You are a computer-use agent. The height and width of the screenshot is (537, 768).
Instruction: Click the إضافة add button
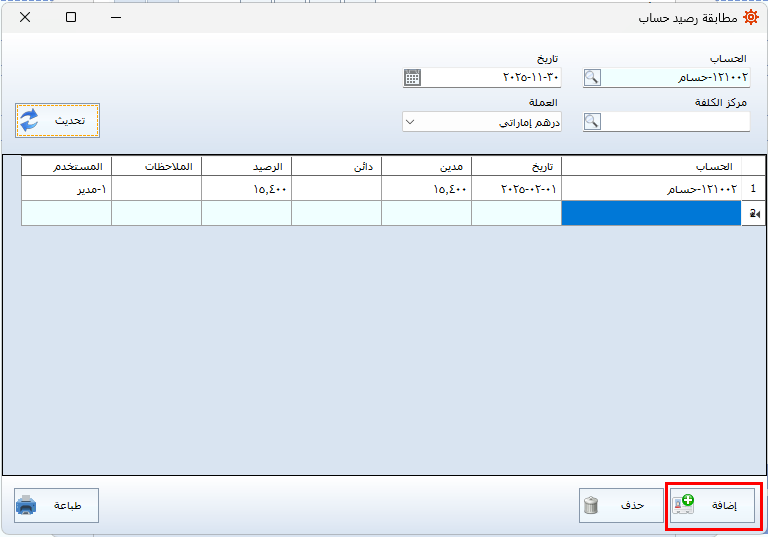point(714,506)
